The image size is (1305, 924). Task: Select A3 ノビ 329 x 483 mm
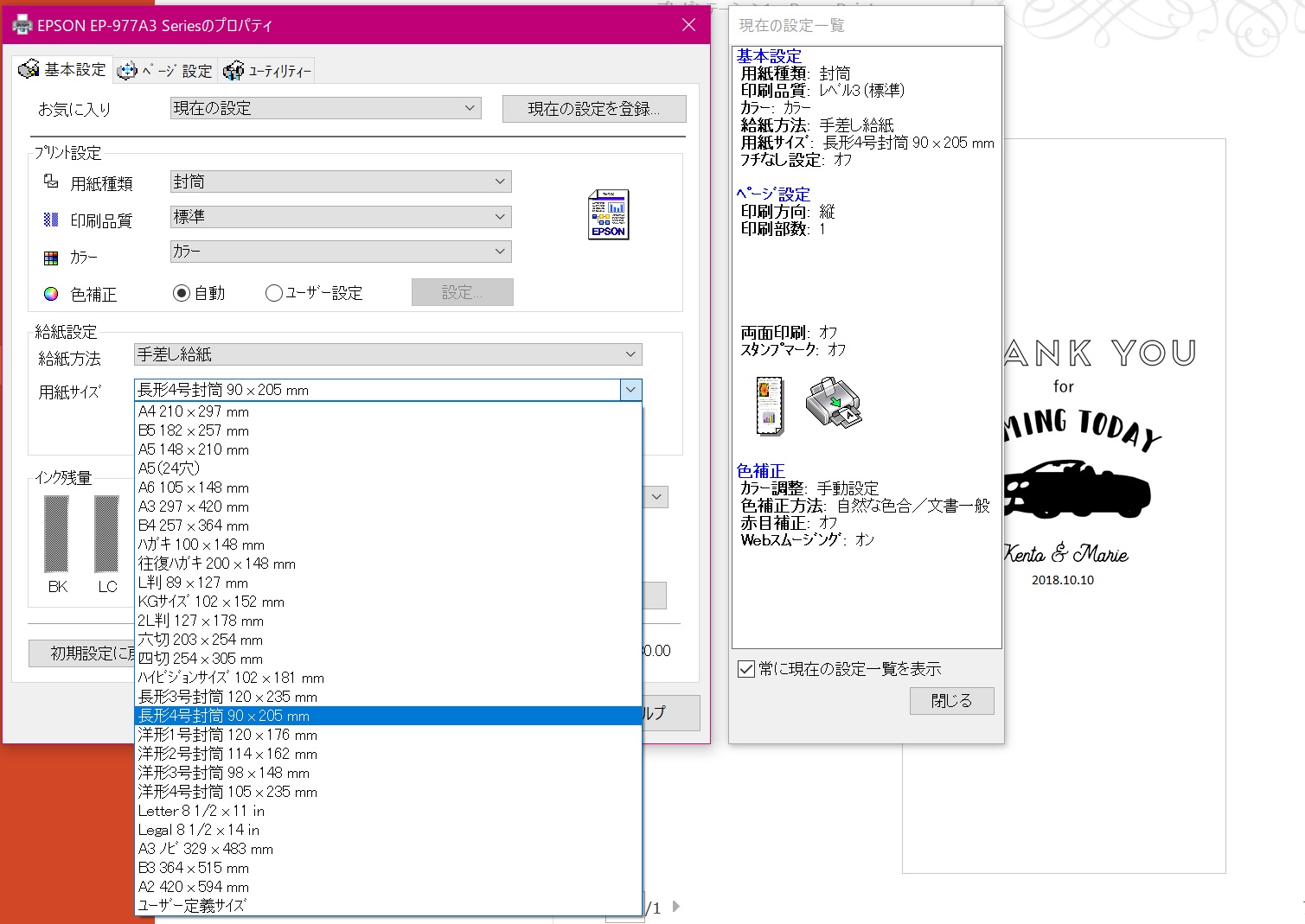[388, 849]
